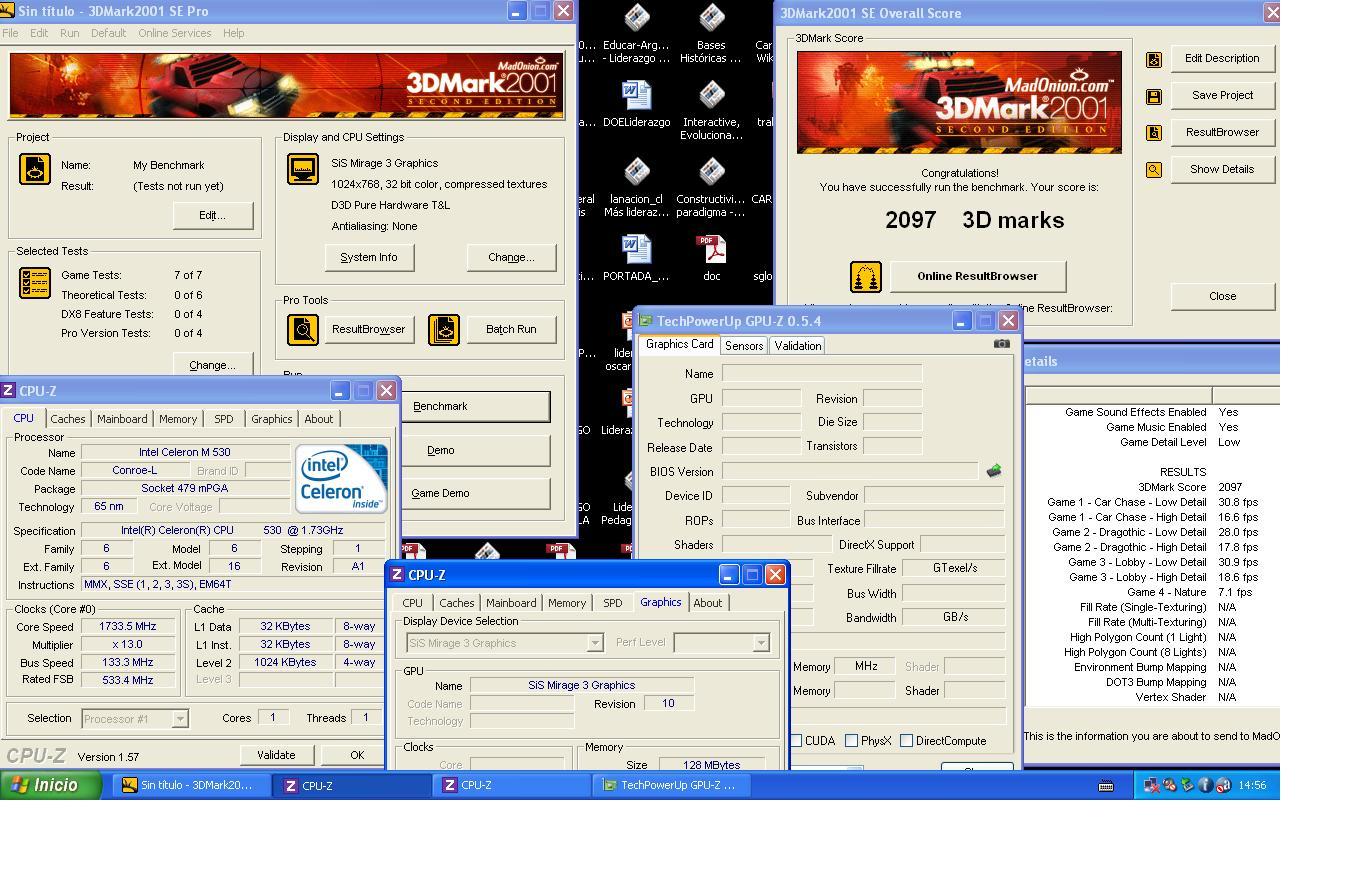Click the ResultBrowser magnifier icon in Pro Tools
Viewport: 1365px width, 886px height.
303,329
